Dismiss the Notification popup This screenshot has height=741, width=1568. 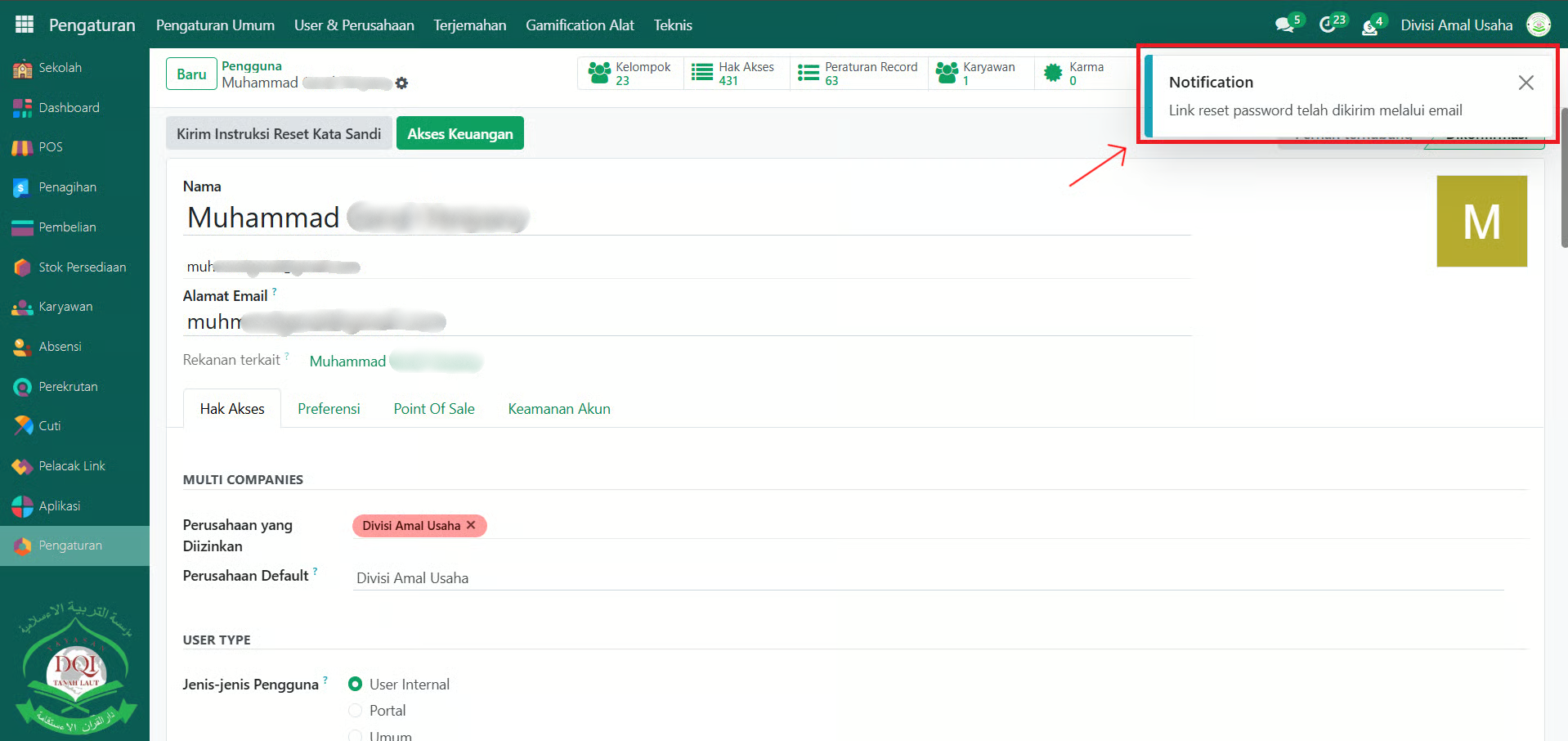coord(1525,83)
